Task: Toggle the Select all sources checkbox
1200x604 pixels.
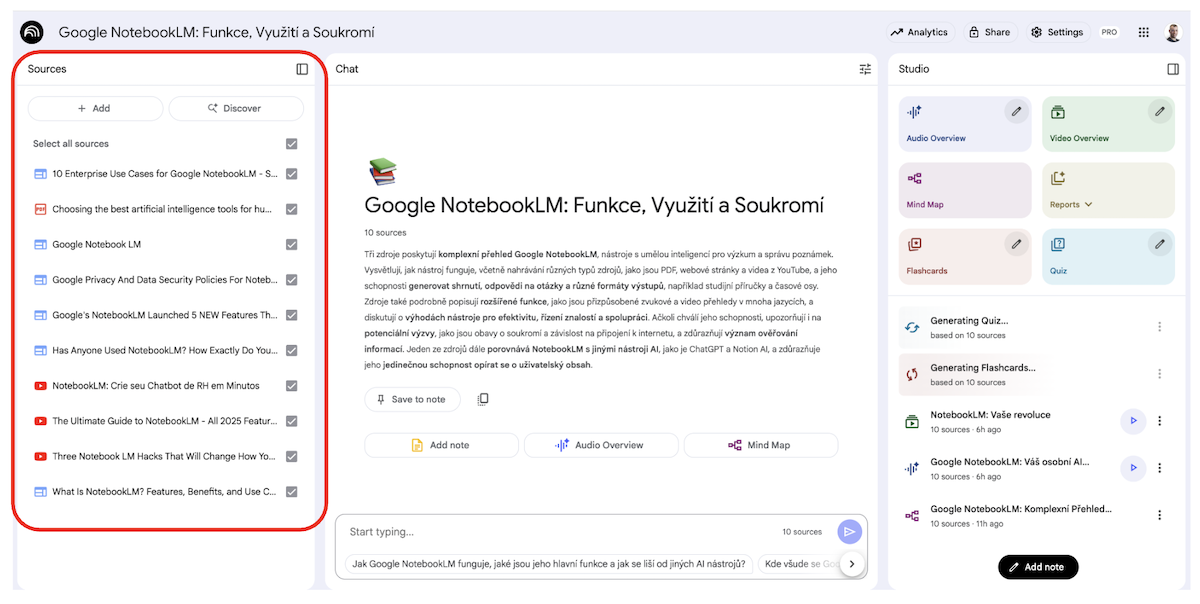Action: 291,144
